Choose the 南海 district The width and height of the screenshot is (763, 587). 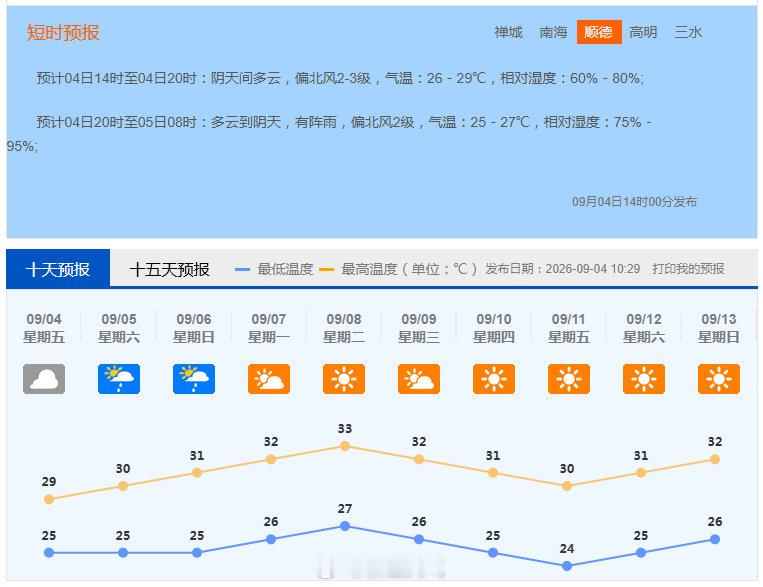(x=553, y=32)
